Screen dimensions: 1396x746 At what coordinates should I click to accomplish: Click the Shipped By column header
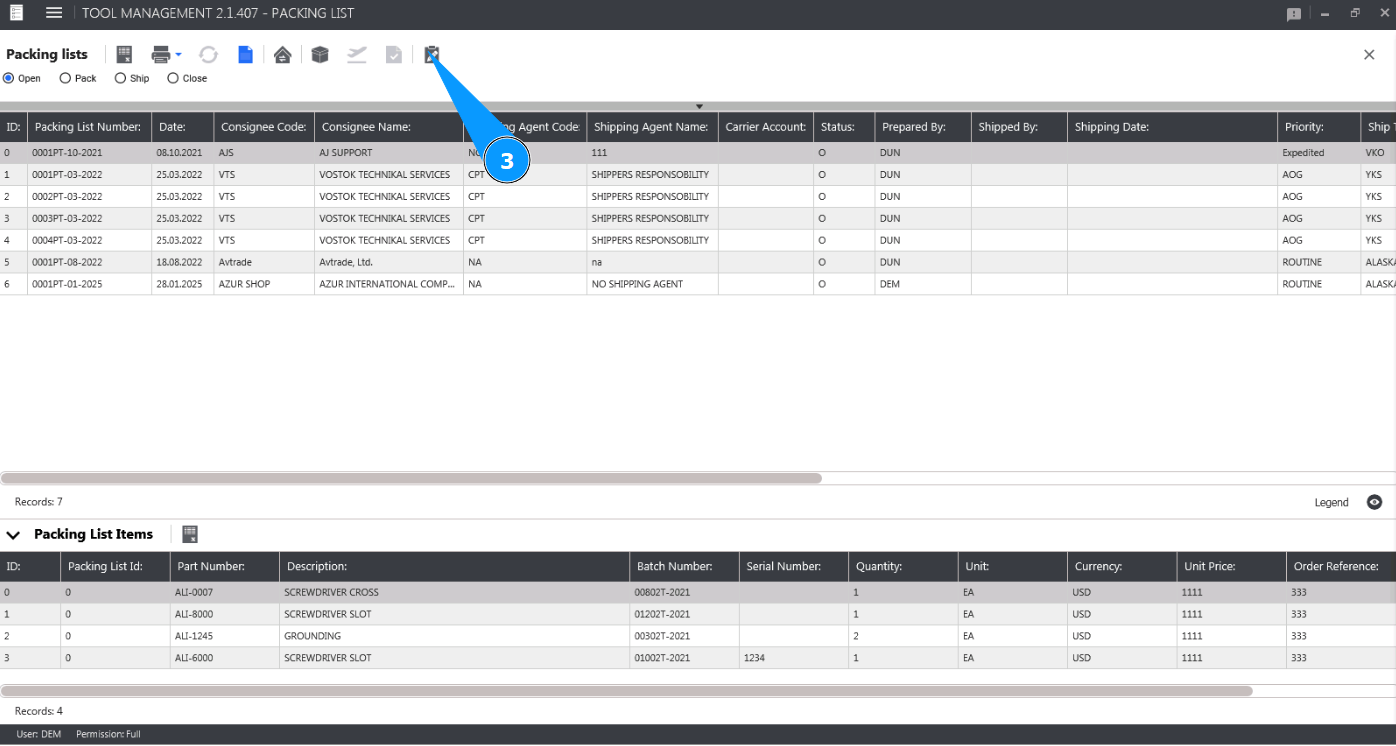[1019, 127]
